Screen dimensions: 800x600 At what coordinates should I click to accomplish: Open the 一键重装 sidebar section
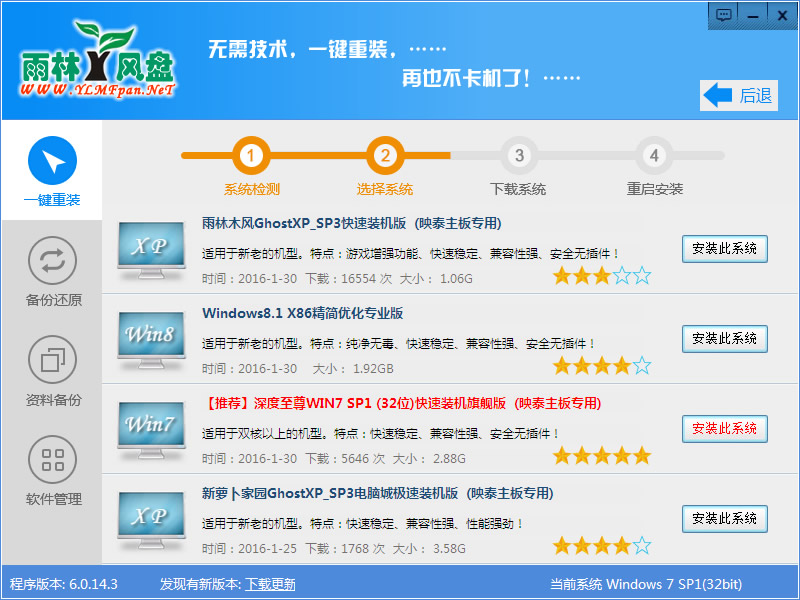52,170
